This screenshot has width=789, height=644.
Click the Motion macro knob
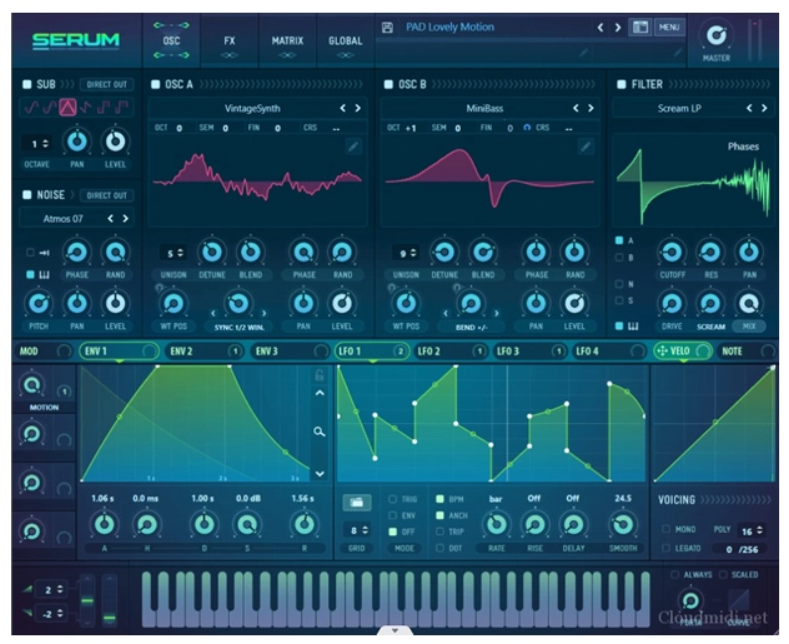[x=32, y=385]
